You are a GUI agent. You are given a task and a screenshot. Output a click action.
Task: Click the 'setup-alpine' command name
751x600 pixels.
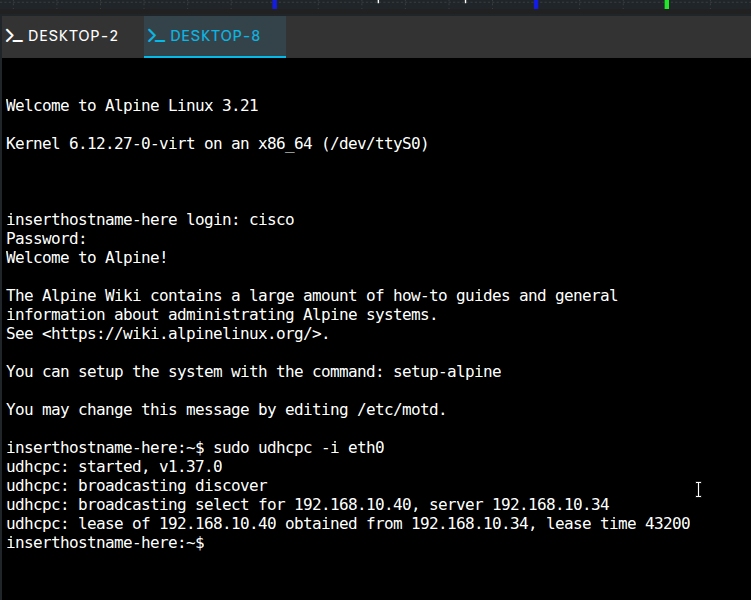pos(447,372)
